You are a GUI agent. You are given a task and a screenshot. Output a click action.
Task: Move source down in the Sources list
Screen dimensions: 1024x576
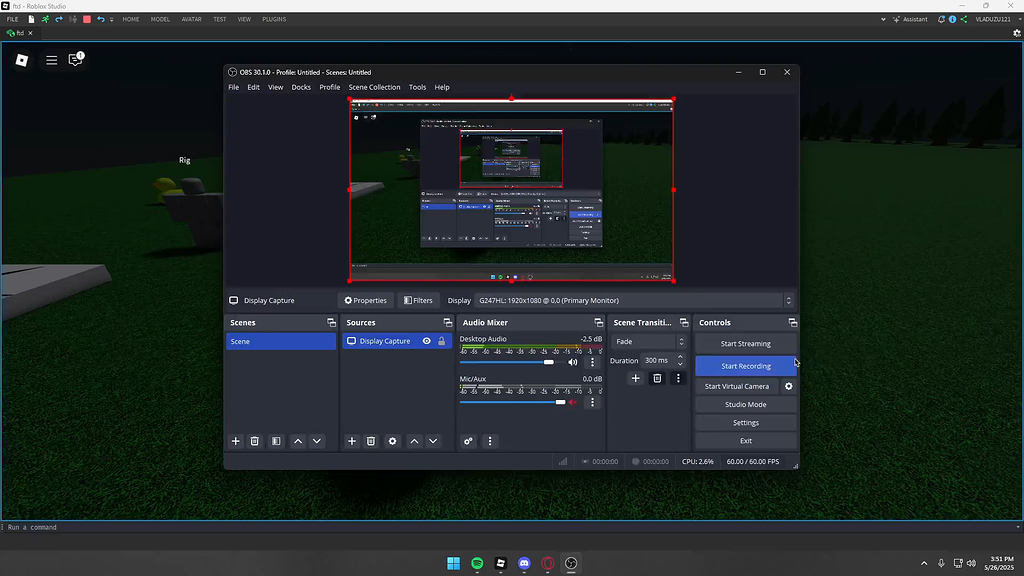point(433,441)
